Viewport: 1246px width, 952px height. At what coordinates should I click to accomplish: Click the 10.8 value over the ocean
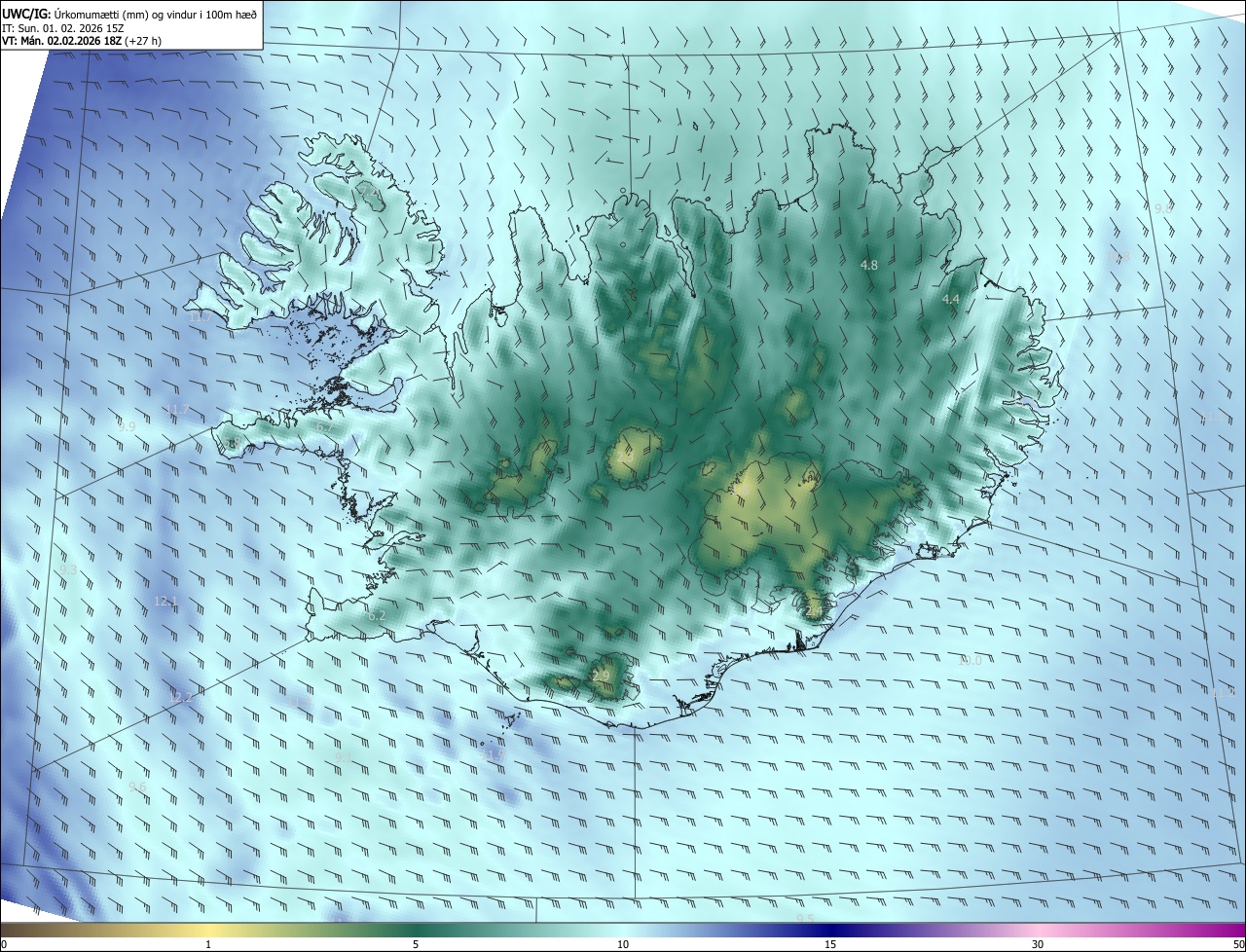pos(1118,257)
